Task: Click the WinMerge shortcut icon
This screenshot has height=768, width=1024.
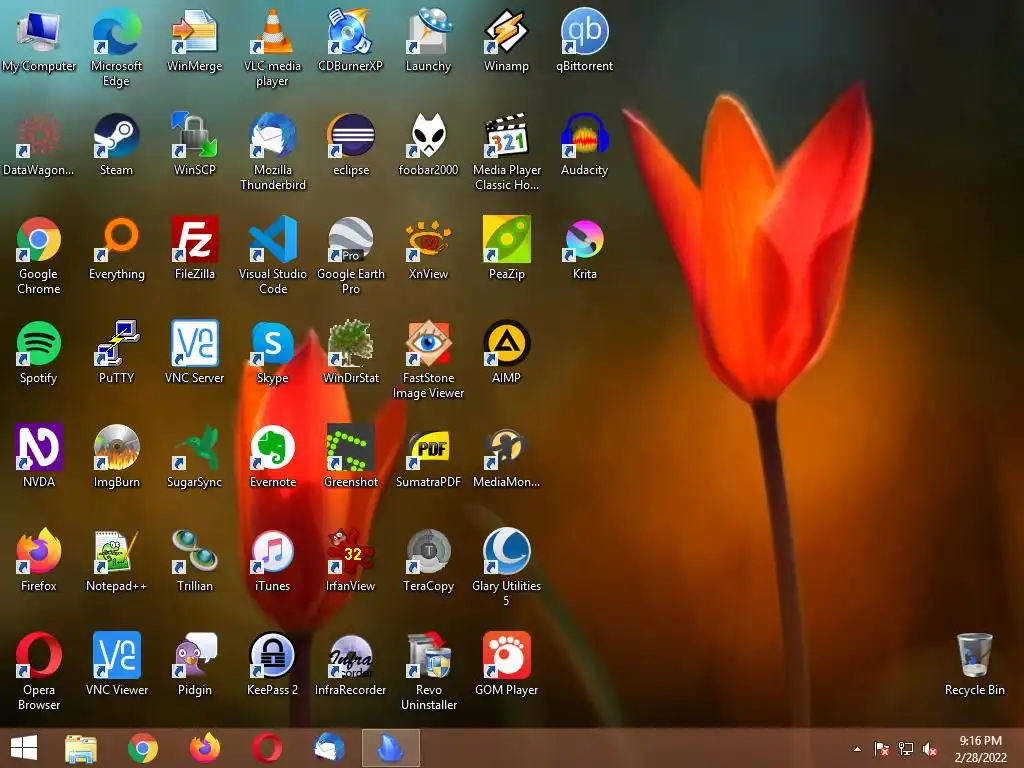Action: coord(194,31)
